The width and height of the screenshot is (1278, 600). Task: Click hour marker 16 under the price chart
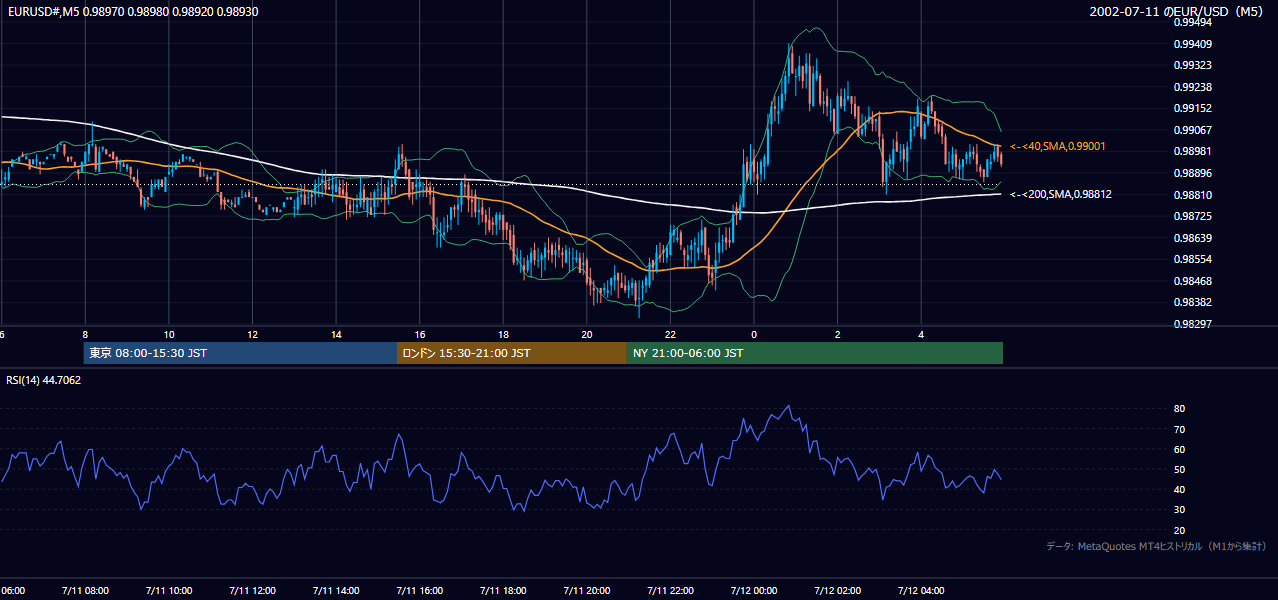(420, 335)
